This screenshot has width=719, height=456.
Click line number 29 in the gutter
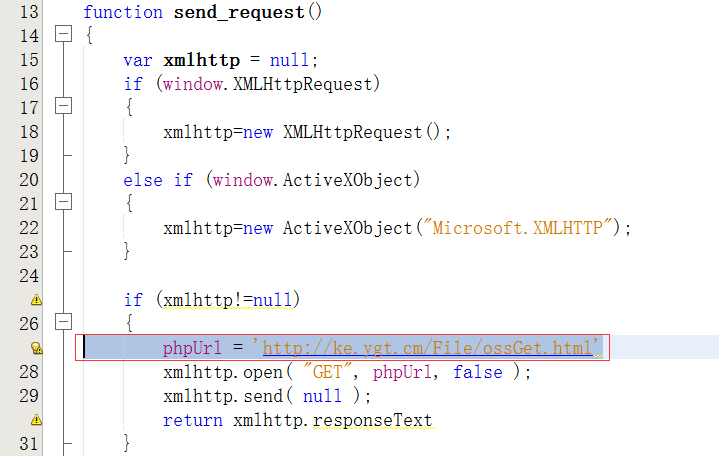pyautogui.click(x=29, y=396)
